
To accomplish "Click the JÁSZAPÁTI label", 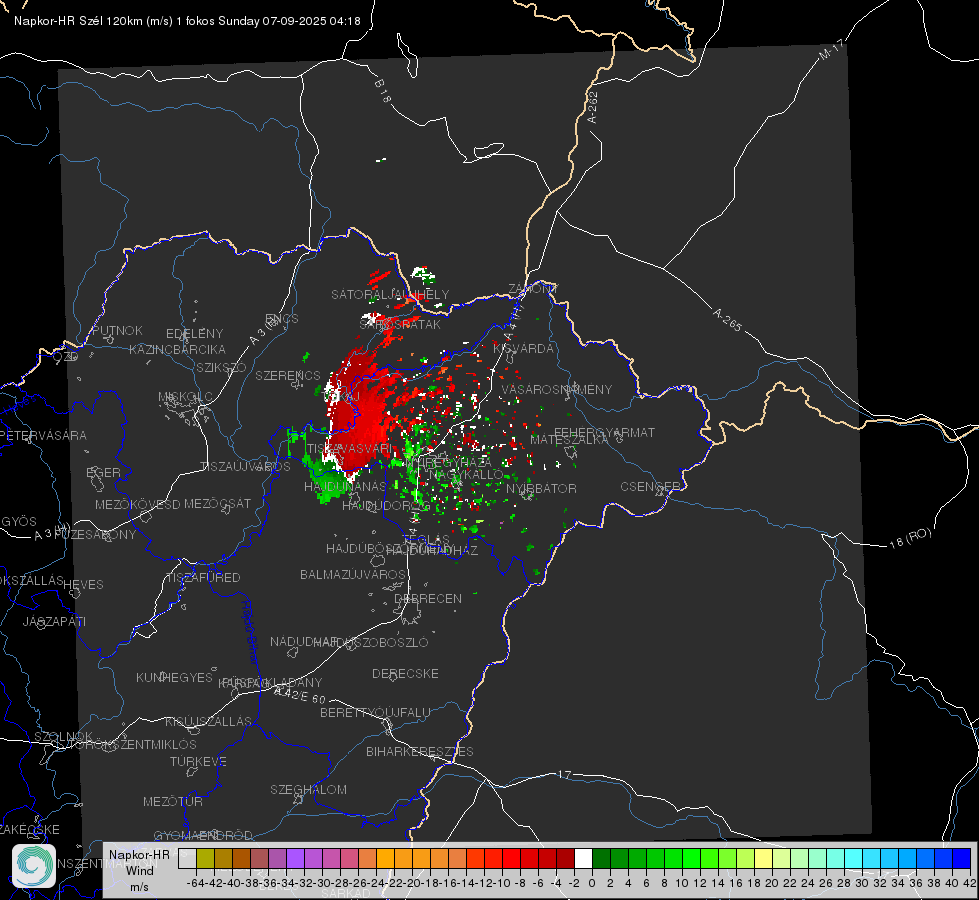I will [54, 622].
